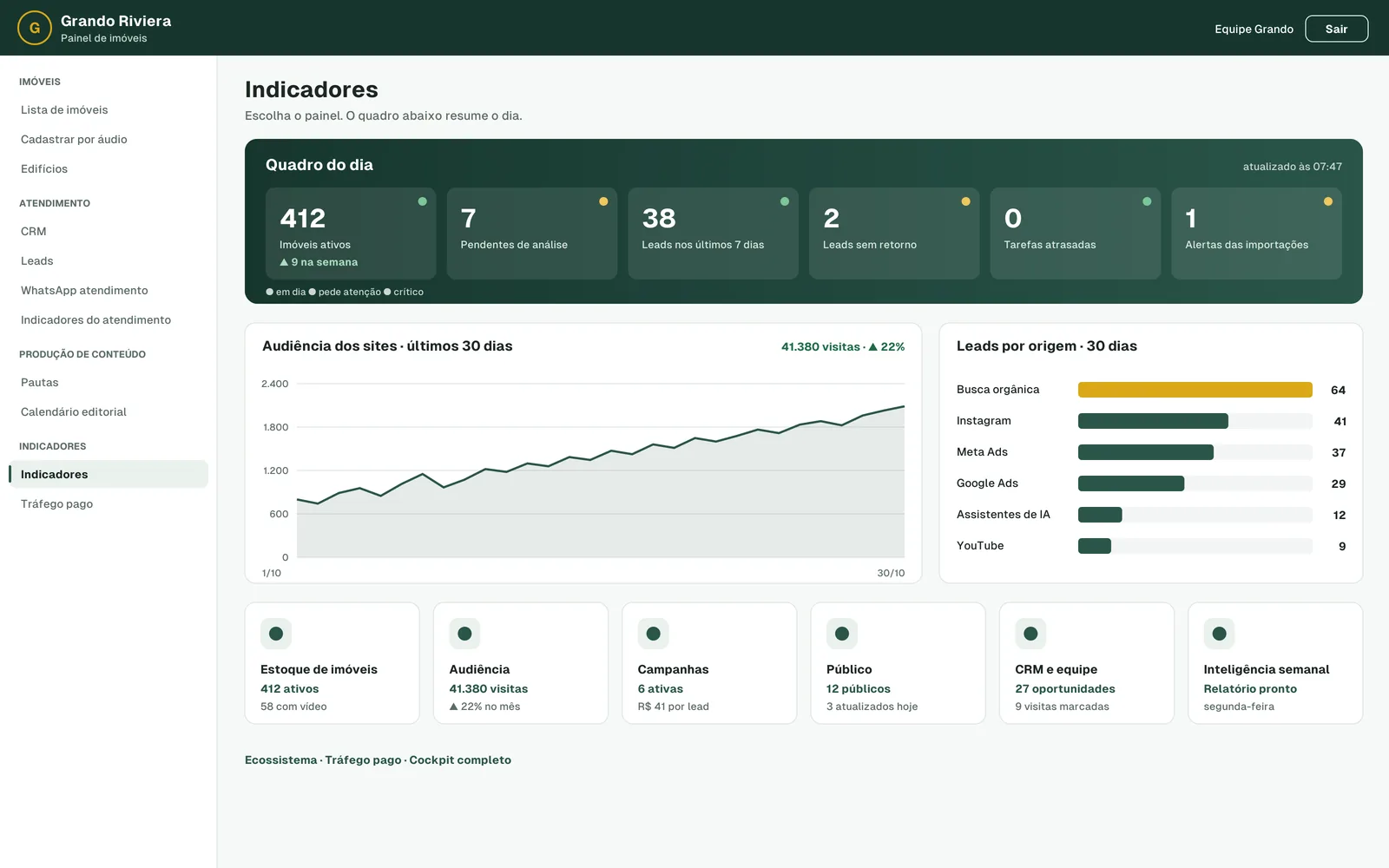
Task: Click 'Equipe Grando' user label
Action: [1254, 29]
